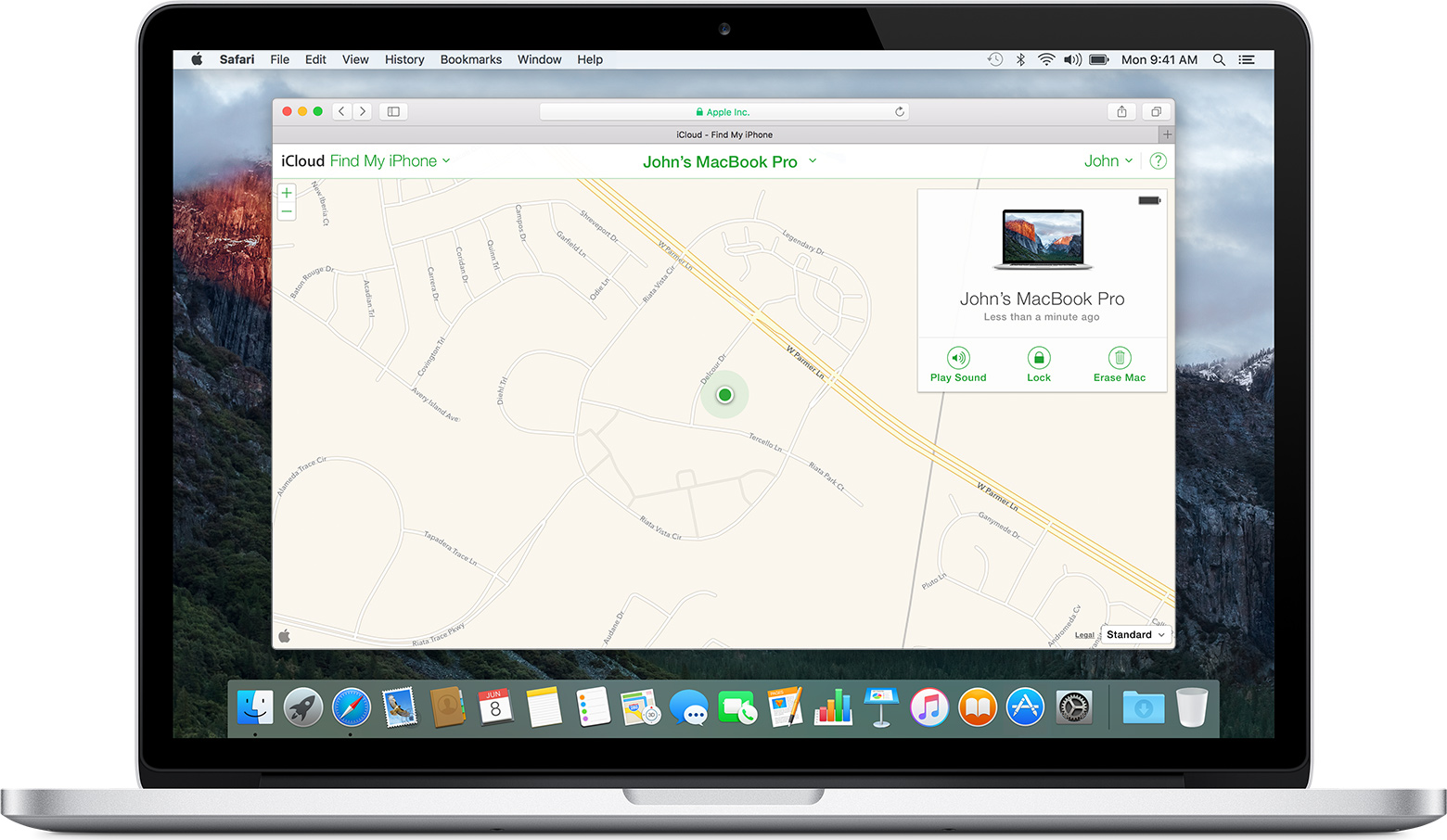Image resolution: width=1447 pixels, height=840 pixels.
Task: Open the iCloud help question mark
Action: click(1158, 161)
